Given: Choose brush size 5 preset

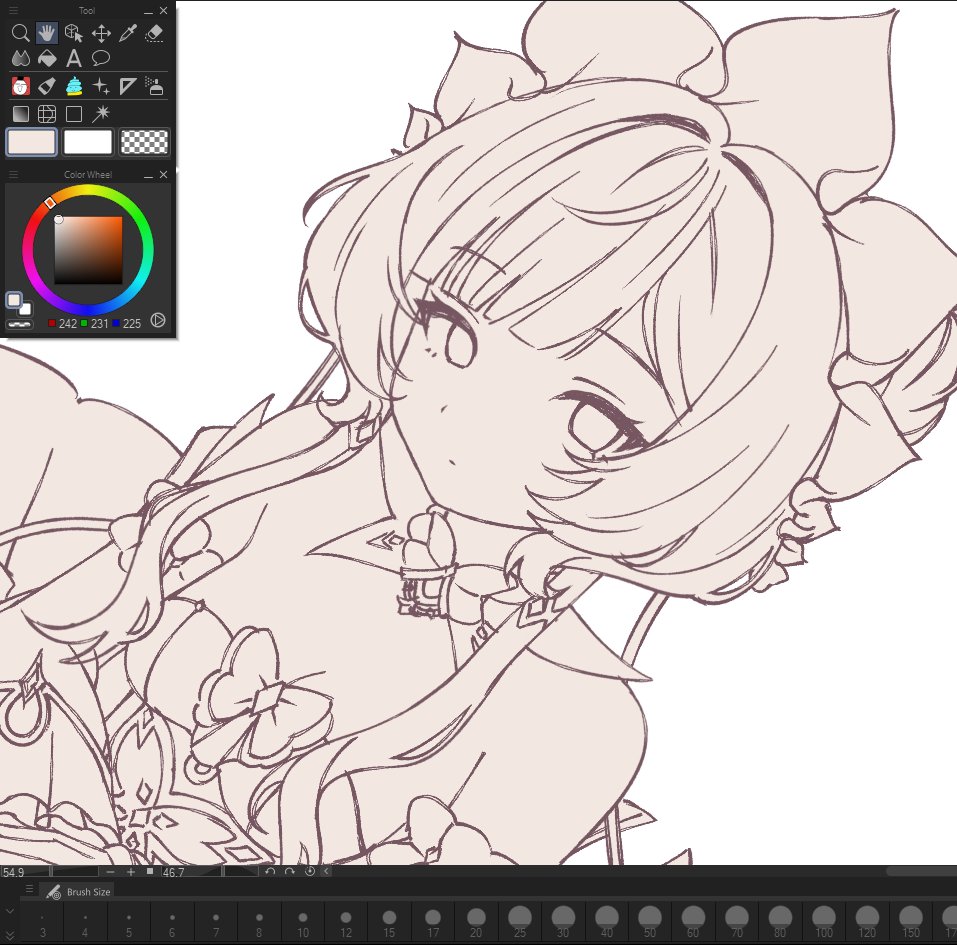Looking at the screenshot, I should pyautogui.click(x=129, y=922).
